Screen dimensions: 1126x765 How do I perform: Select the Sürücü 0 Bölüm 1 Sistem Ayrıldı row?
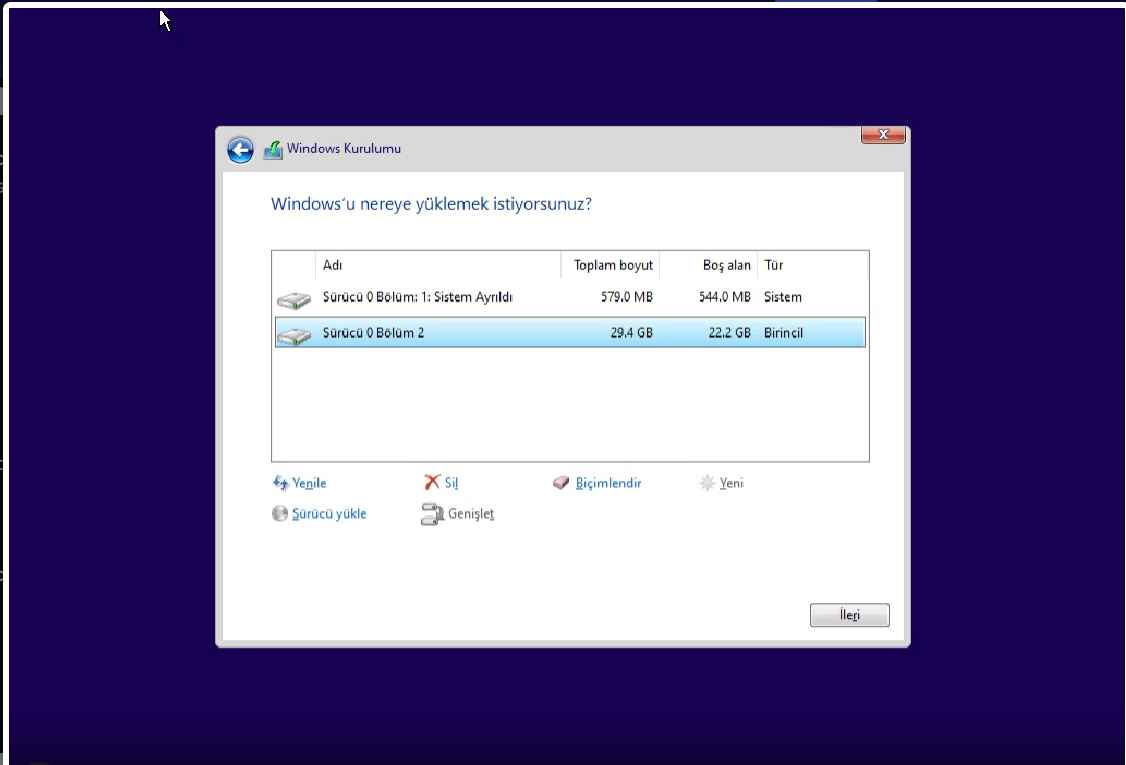[x=417, y=297]
